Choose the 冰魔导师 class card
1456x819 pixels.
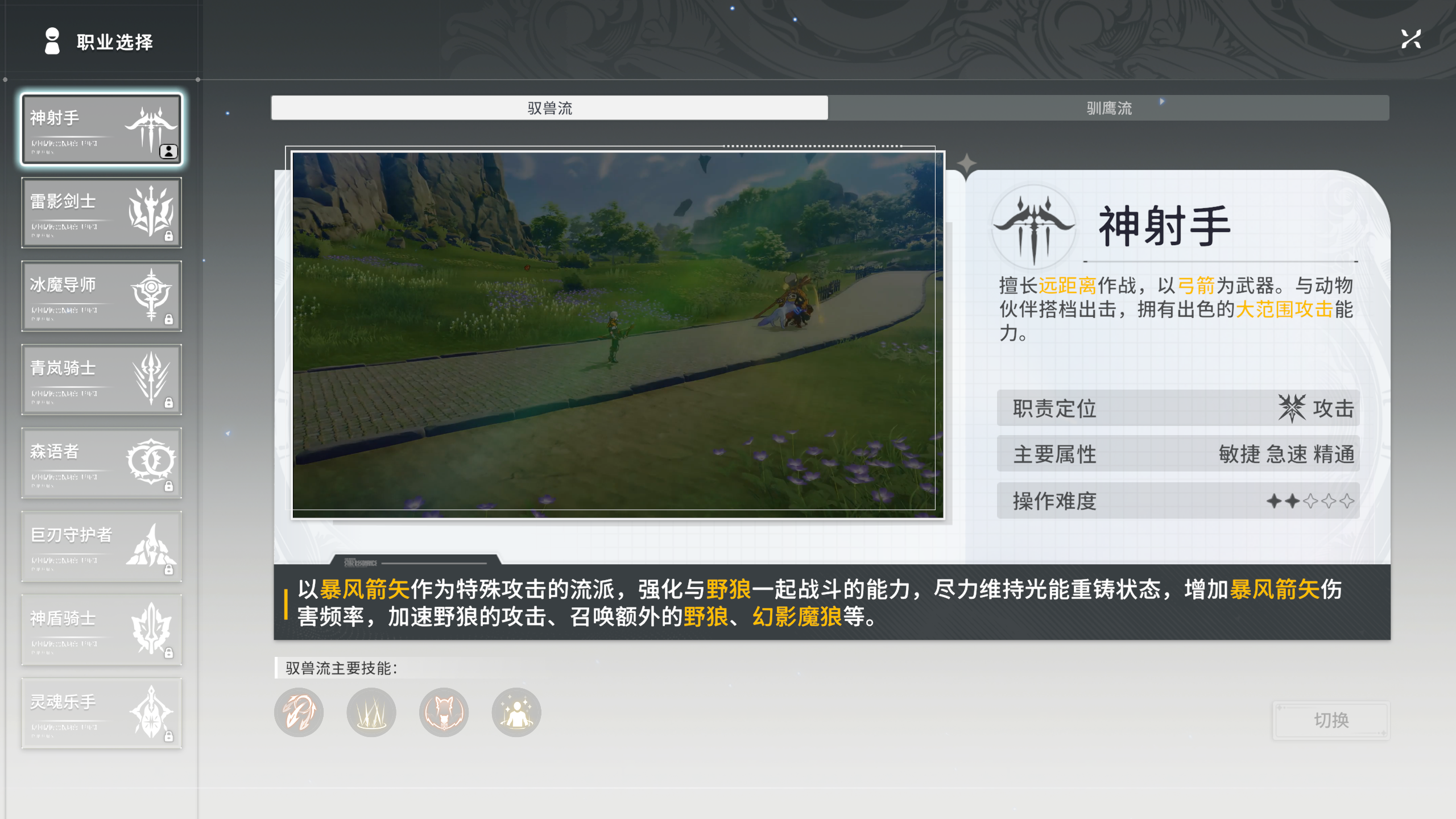[x=101, y=296]
